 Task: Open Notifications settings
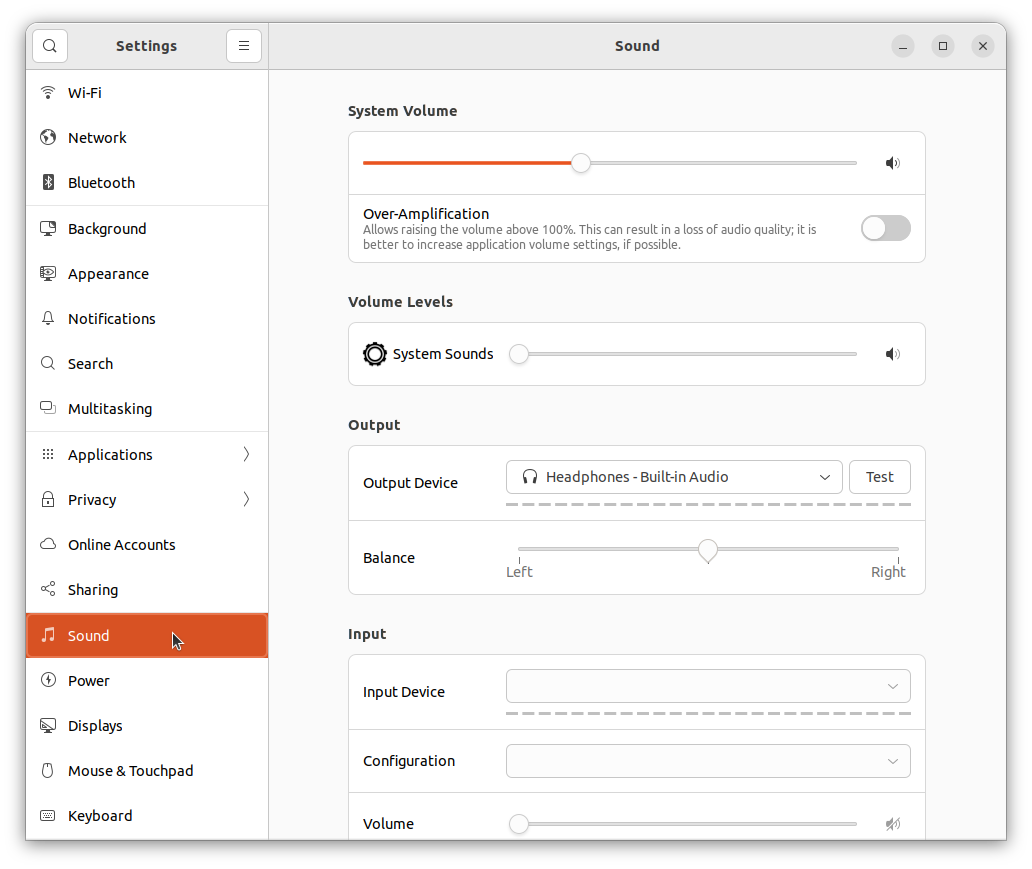click(147, 318)
